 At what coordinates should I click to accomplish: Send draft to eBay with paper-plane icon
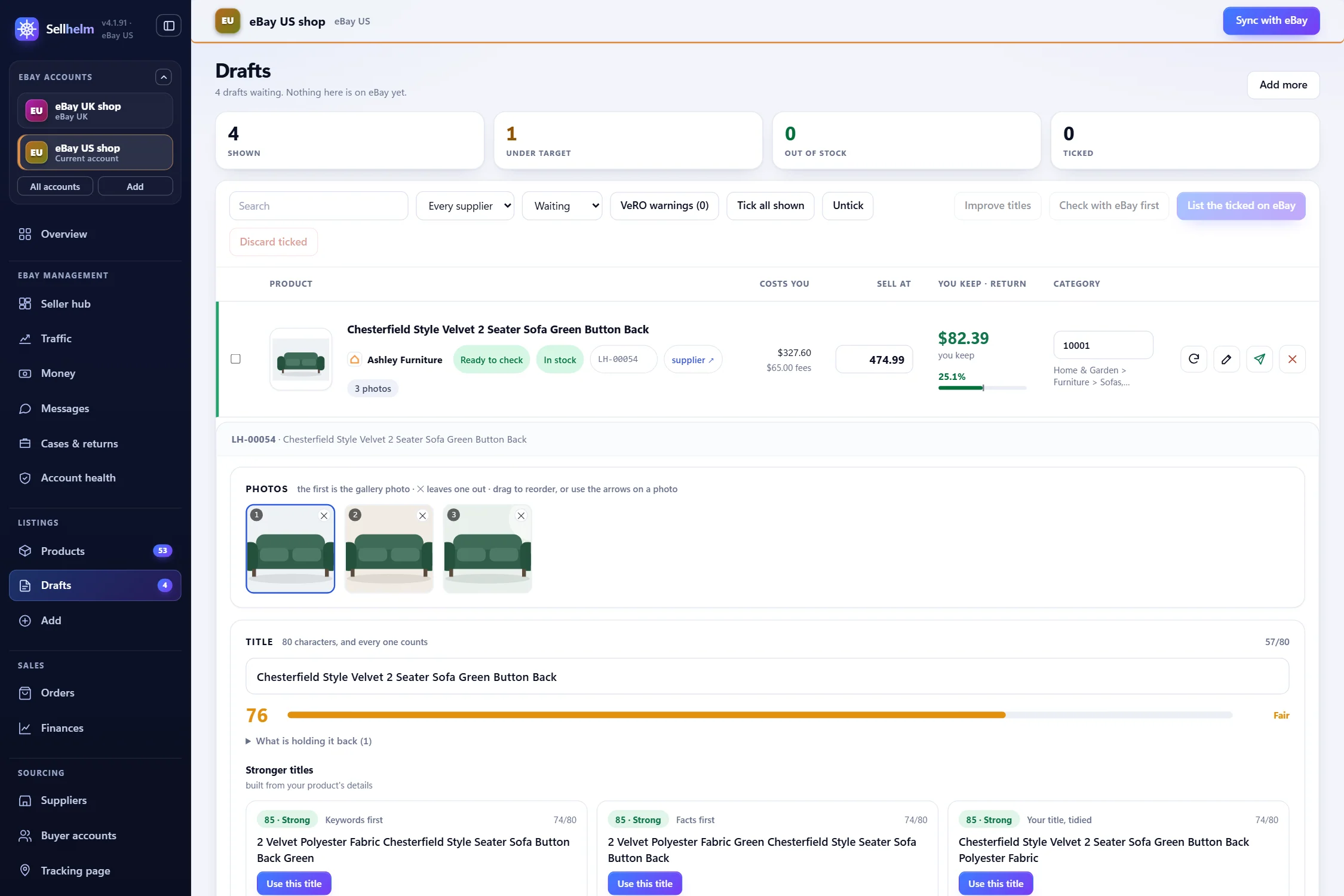(x=1259, y=359)
